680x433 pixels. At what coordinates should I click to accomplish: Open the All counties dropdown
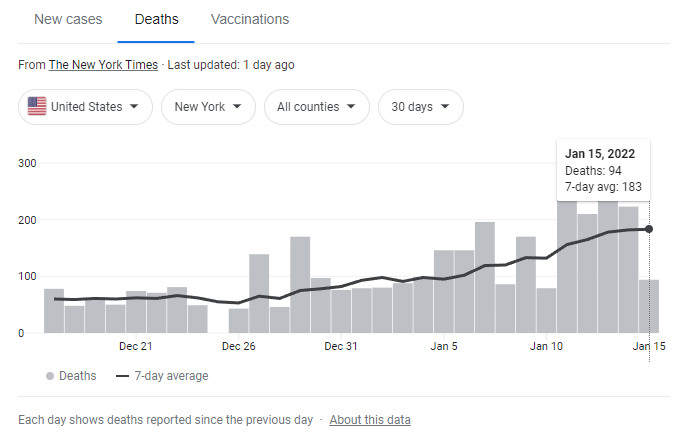[316, 107]
